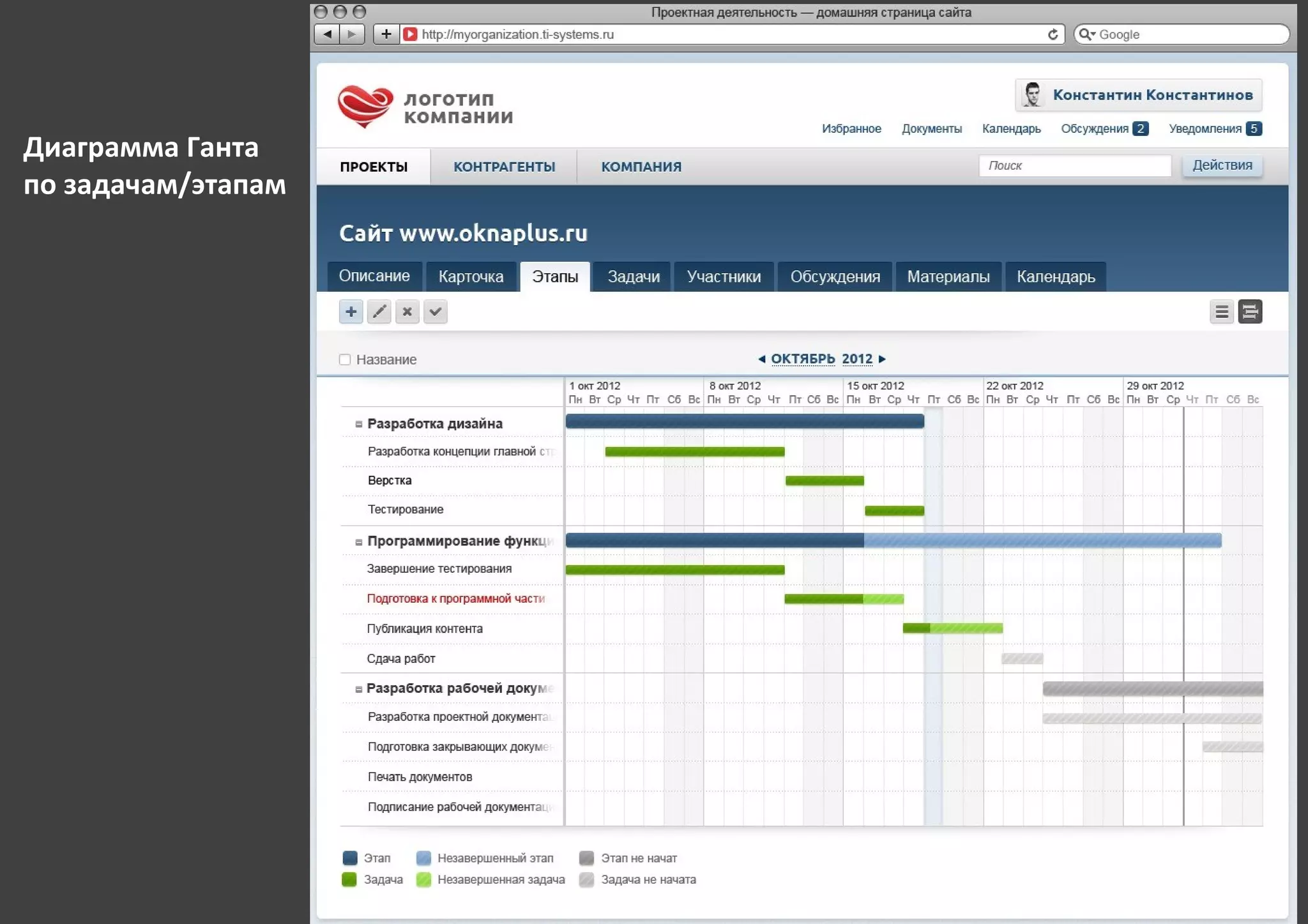
Task: Click the Действия button
Action: click(x=1222, y=165)
